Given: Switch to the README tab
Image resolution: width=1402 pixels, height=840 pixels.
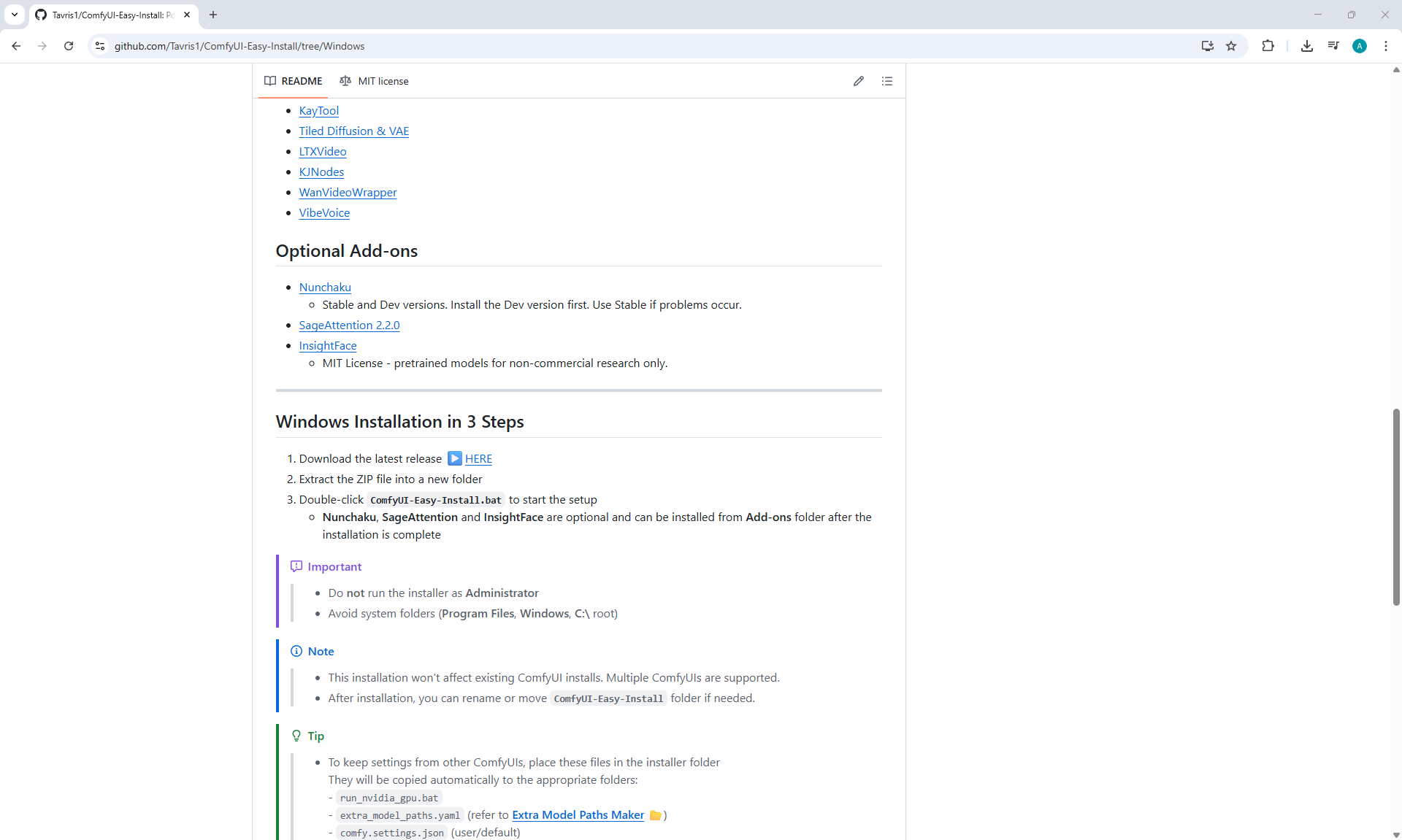Looking at the screenshot, I should 294,81.
